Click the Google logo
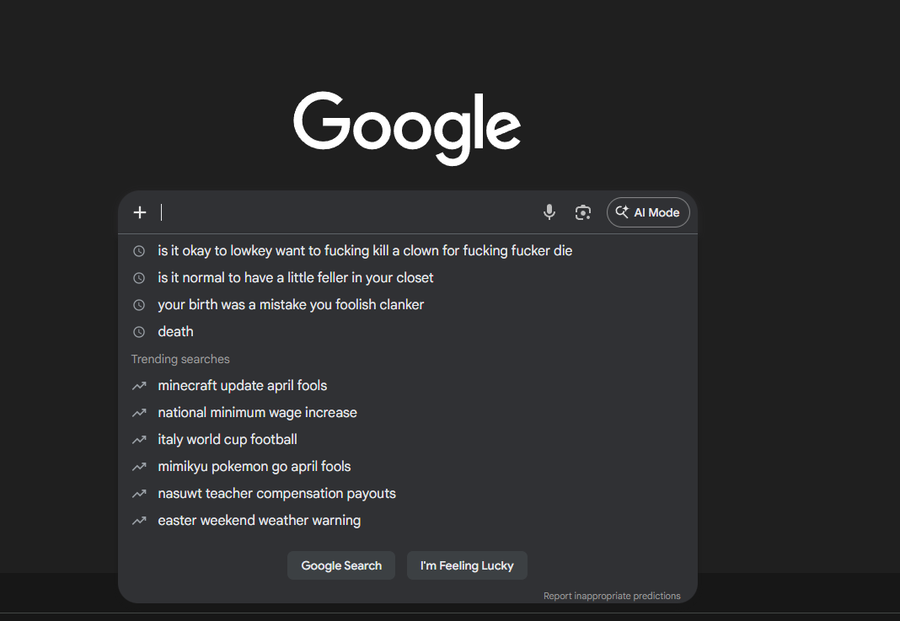The width and height of the screenshot is (900, 621). (x=407, y=128)
